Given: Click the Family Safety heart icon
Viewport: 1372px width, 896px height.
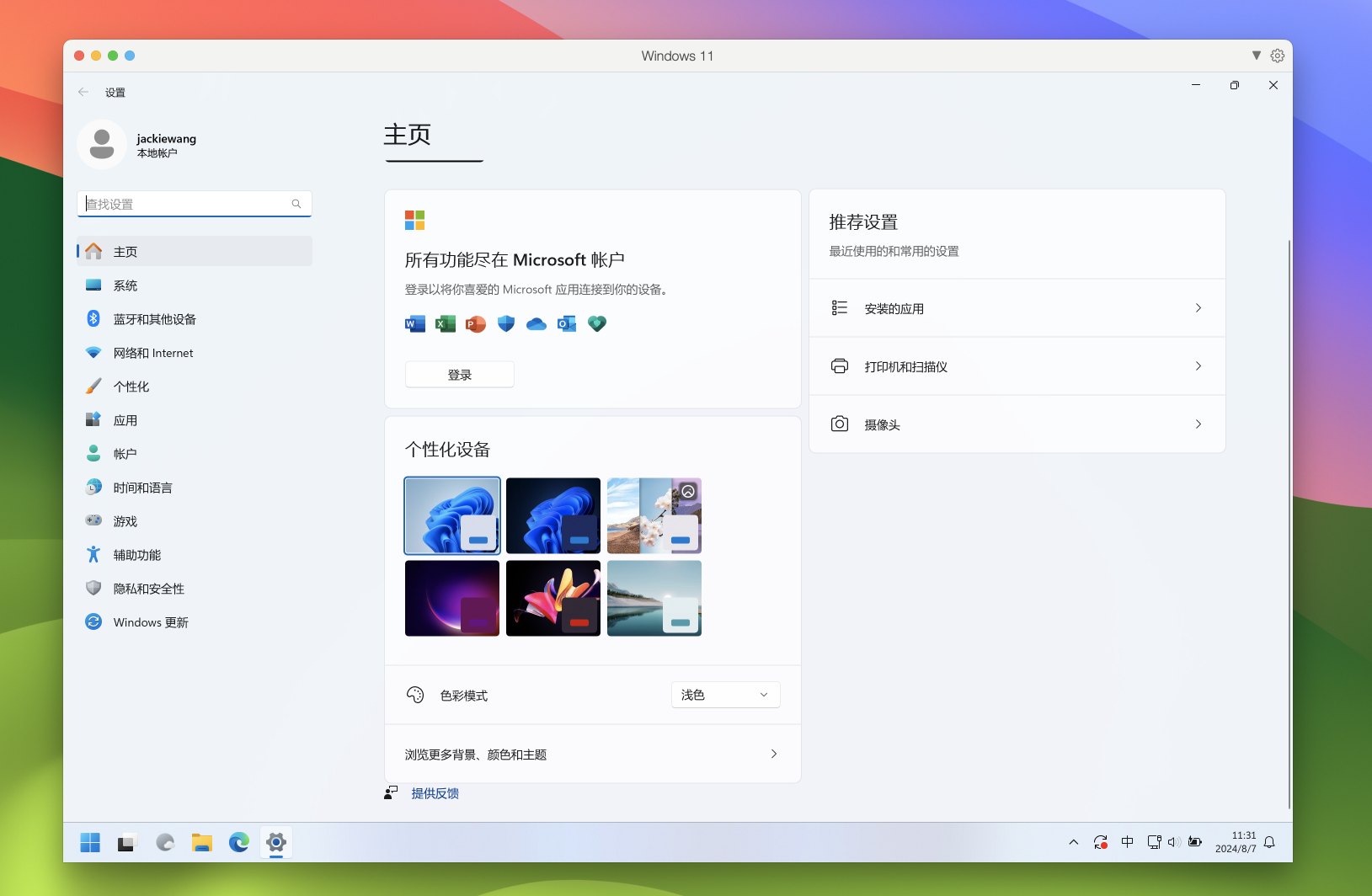Looking at the screenshot, I should coord(597,324).
